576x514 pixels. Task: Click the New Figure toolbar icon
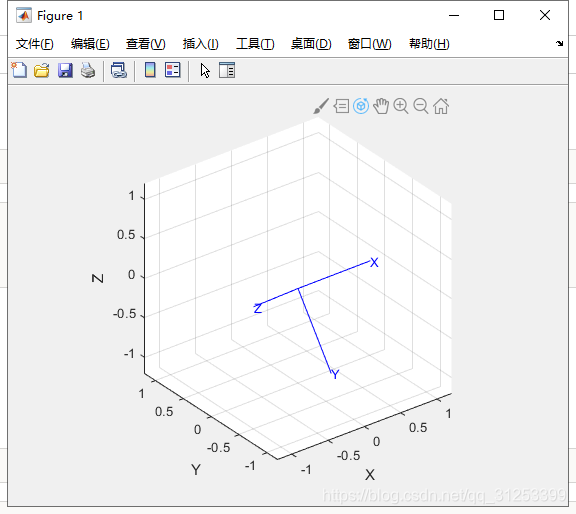pyautogui.click(x=19, y=70)
